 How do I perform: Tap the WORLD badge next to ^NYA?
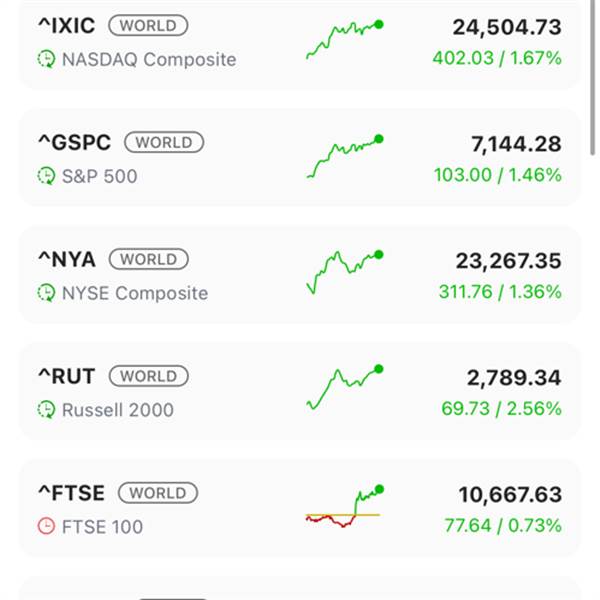click(x=148, y=259)
